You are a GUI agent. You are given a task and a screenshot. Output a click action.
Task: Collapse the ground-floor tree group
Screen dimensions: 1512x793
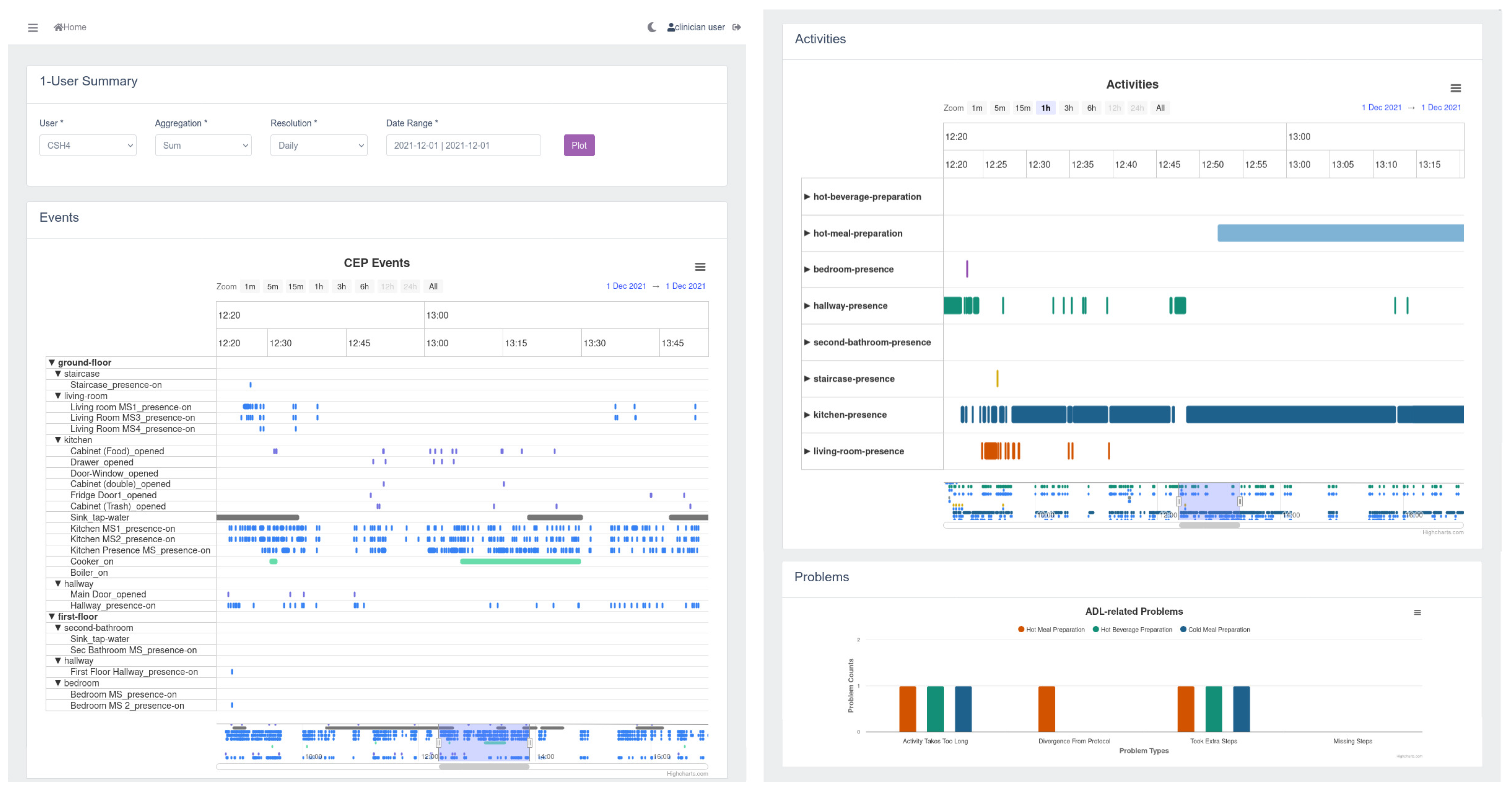click(x=52, y=363)
